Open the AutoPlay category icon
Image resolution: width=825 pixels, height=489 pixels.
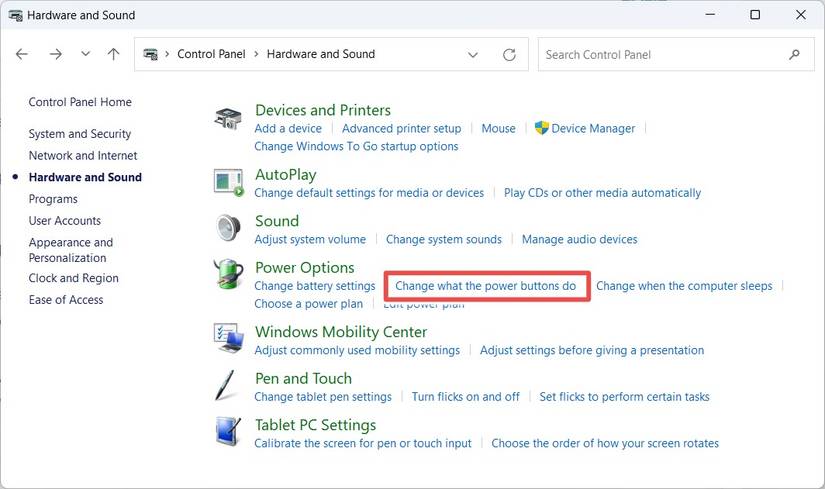click(x=228, y=181)
